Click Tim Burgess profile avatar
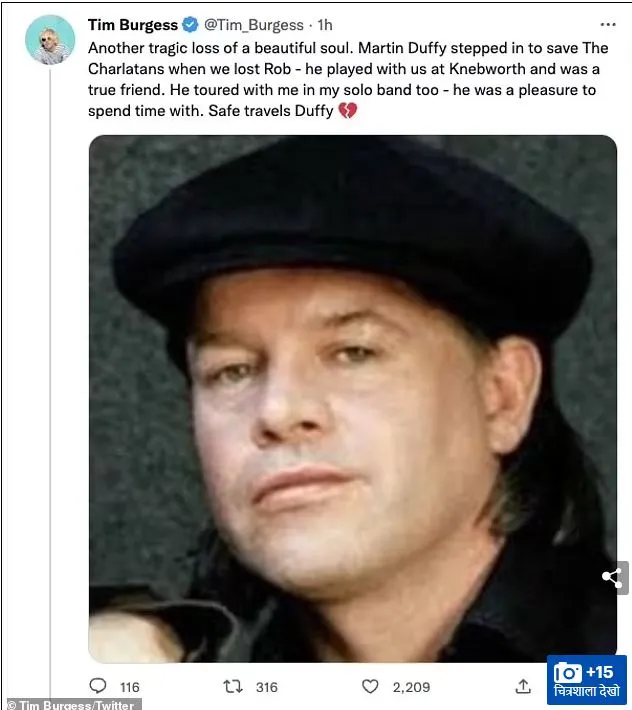The height and width of the screenshot is (710, 632). pos(50,40)
